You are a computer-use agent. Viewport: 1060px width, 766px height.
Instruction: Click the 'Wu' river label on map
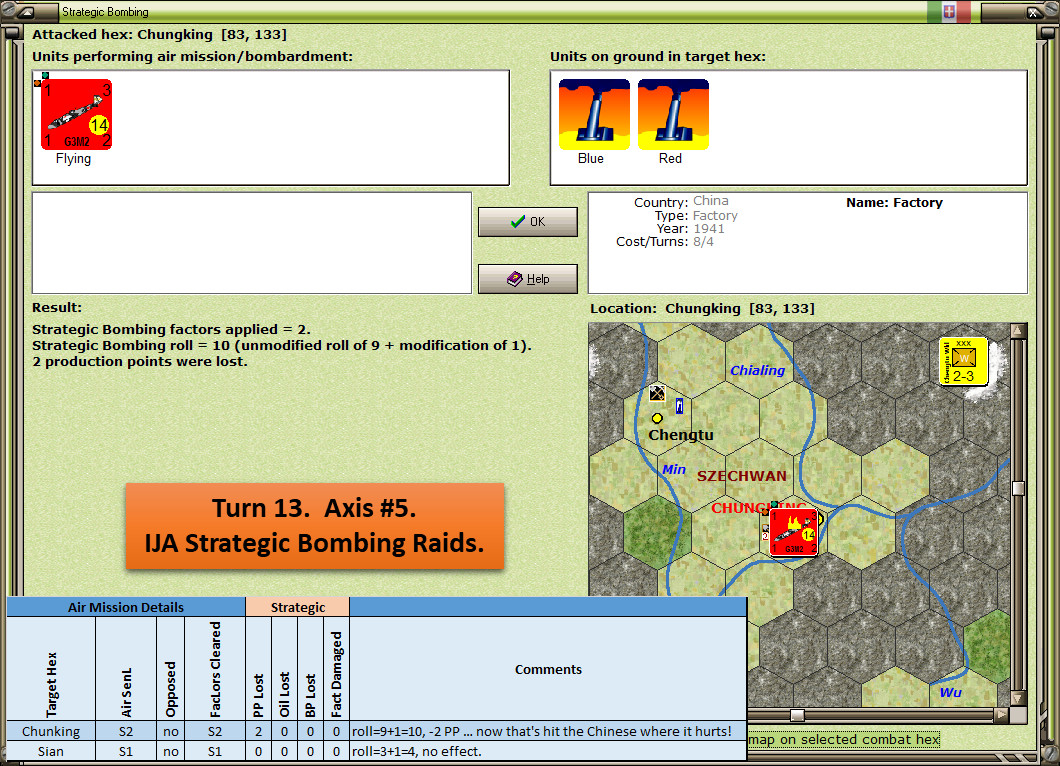(x=950, y=692)
